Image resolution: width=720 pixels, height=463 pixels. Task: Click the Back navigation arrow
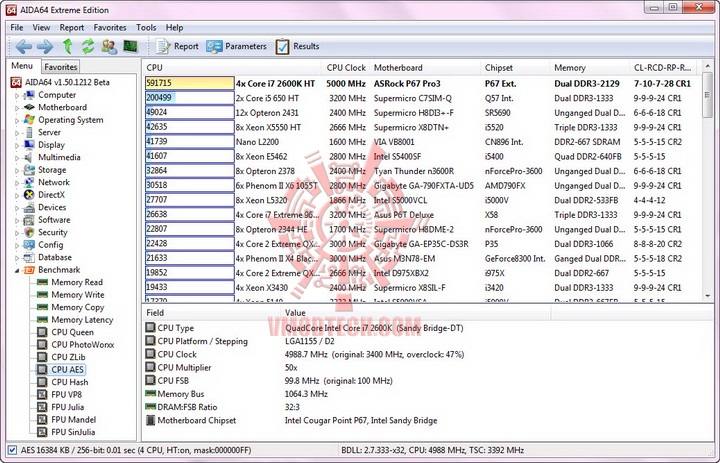tap(23, 46)
